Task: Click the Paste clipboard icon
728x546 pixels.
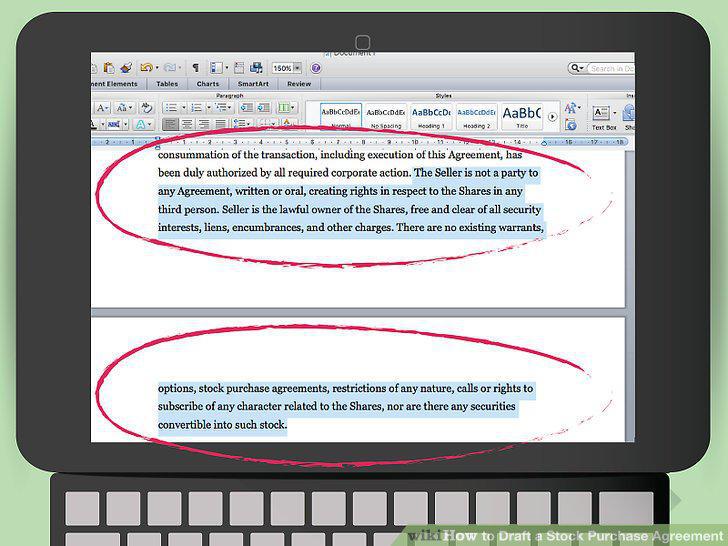Action: (109, 68)
